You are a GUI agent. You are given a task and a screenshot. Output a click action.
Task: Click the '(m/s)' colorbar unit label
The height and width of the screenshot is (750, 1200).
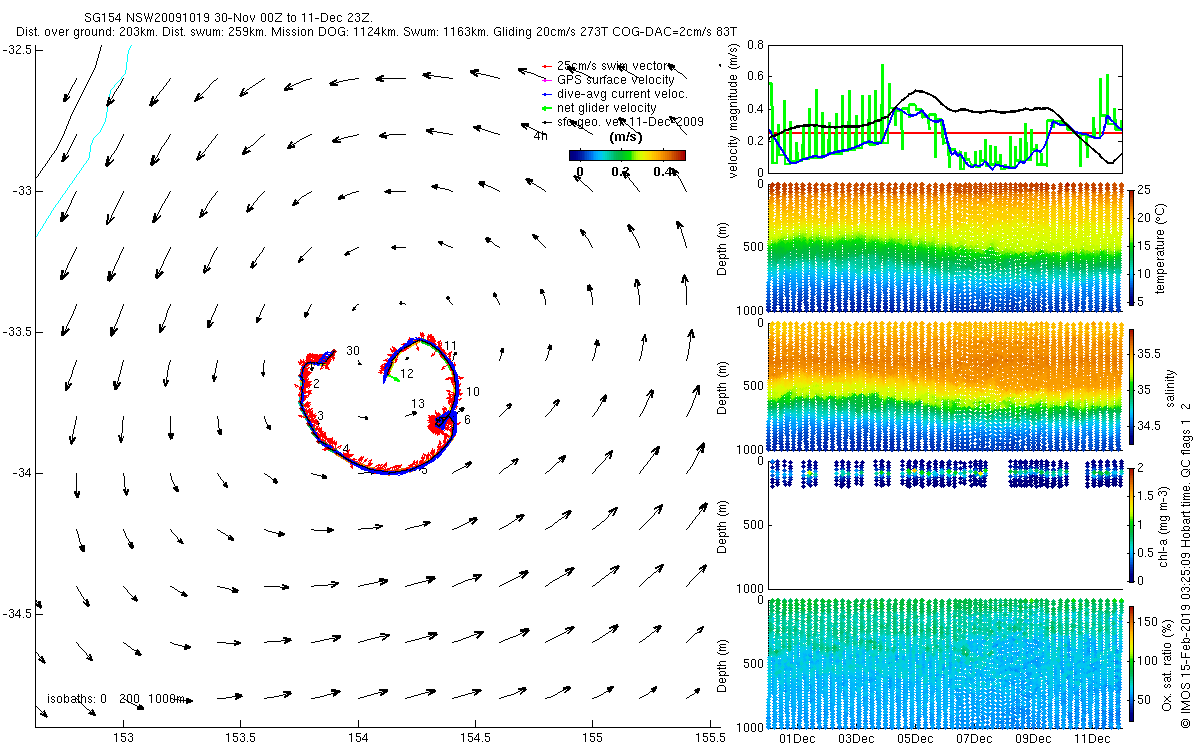click(626, 137)
